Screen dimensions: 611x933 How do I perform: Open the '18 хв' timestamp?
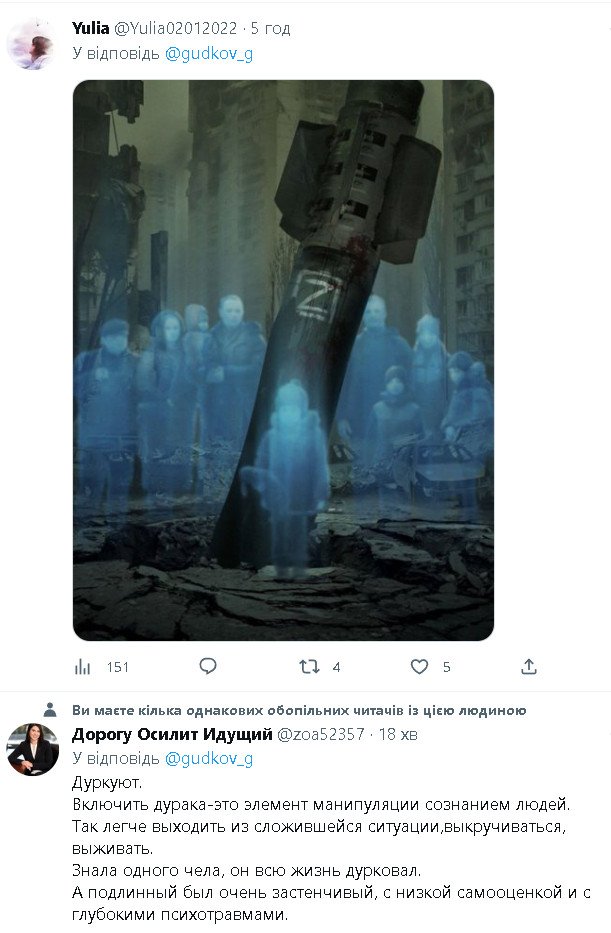point(398,734)
